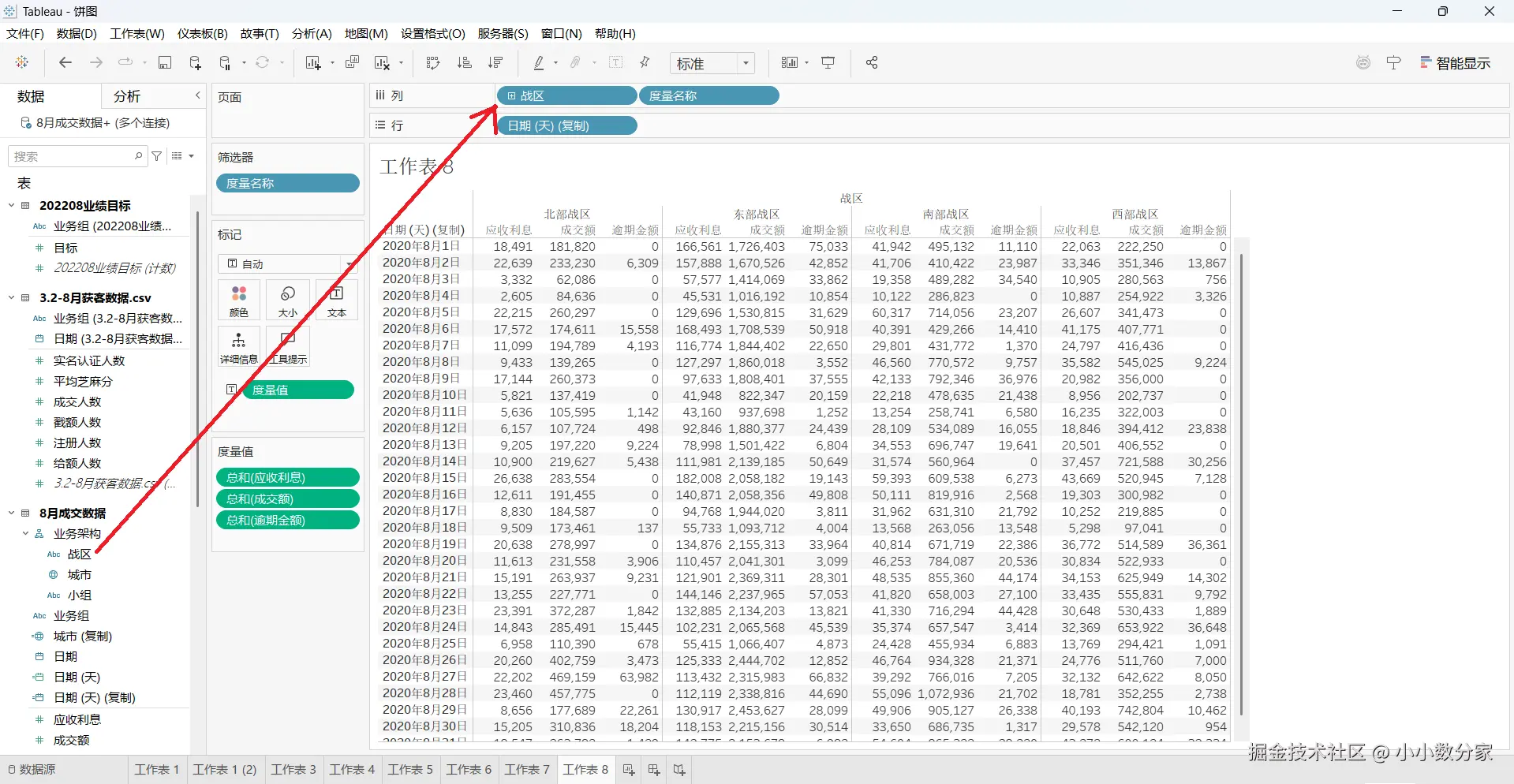
Task: Click the show/hide cards icon
Action: [x=790, y=62]
